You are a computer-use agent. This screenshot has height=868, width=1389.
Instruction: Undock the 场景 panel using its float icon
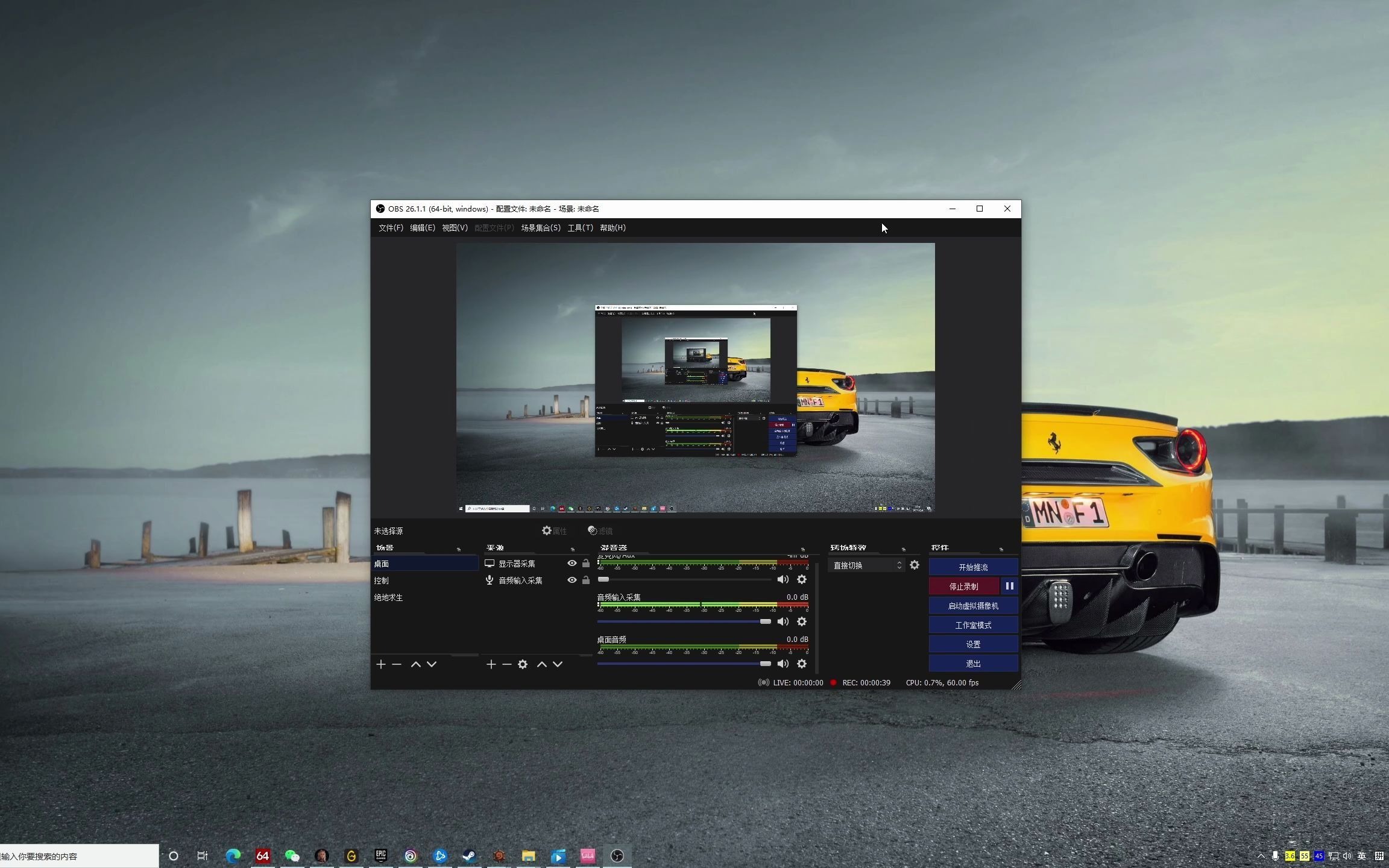(x=459, y=549)
